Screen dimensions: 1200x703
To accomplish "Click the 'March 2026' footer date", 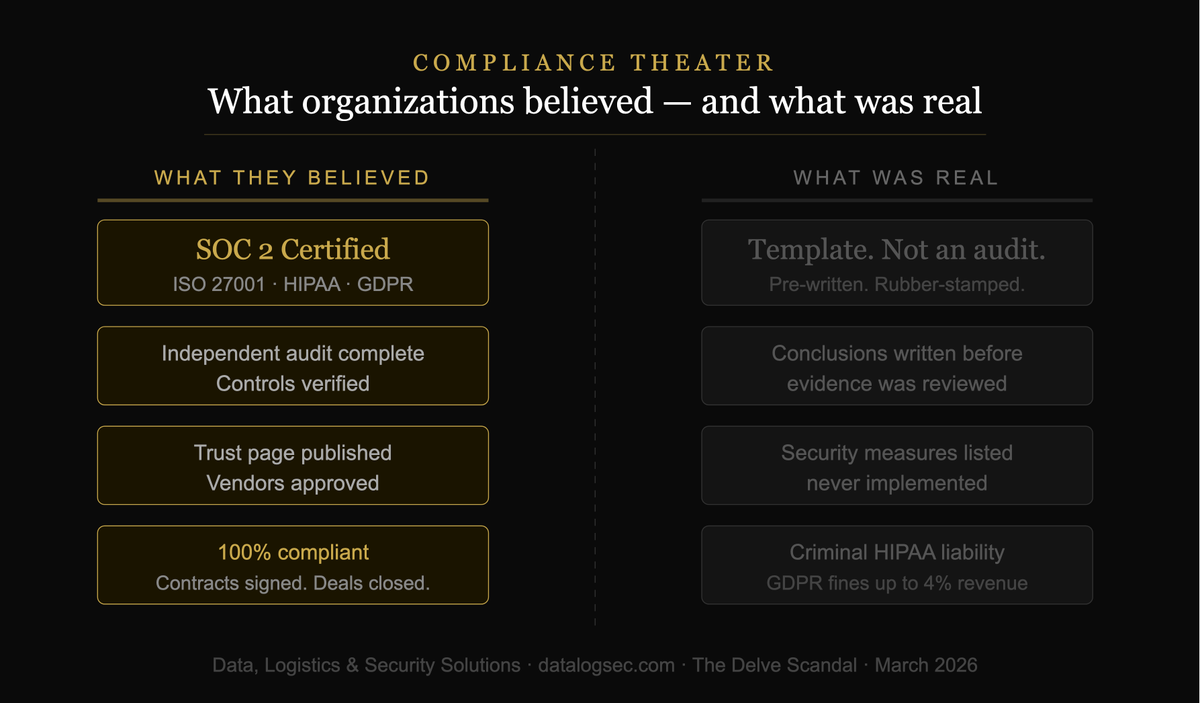I will click(x=926, y=665).
